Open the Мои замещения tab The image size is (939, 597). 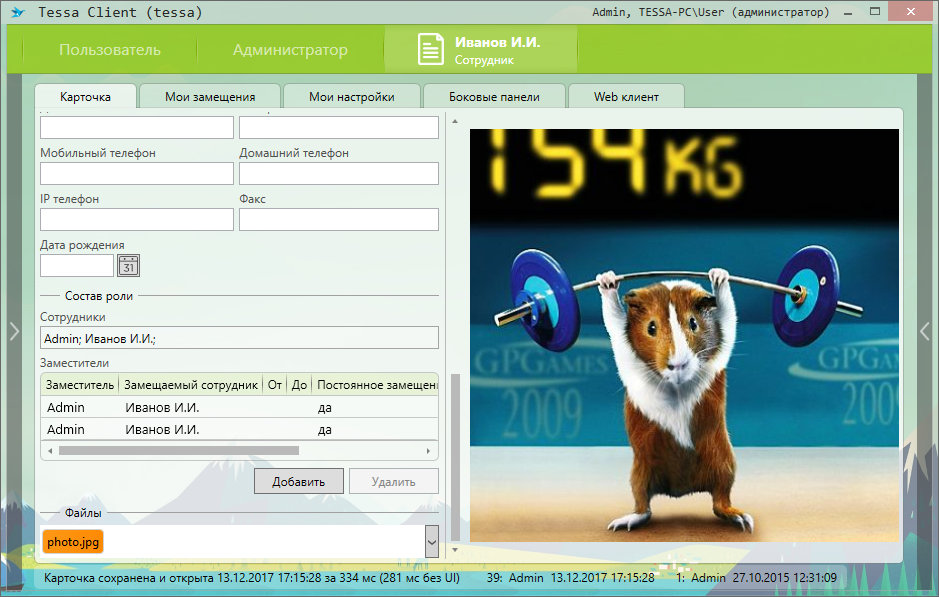point(210,96)
